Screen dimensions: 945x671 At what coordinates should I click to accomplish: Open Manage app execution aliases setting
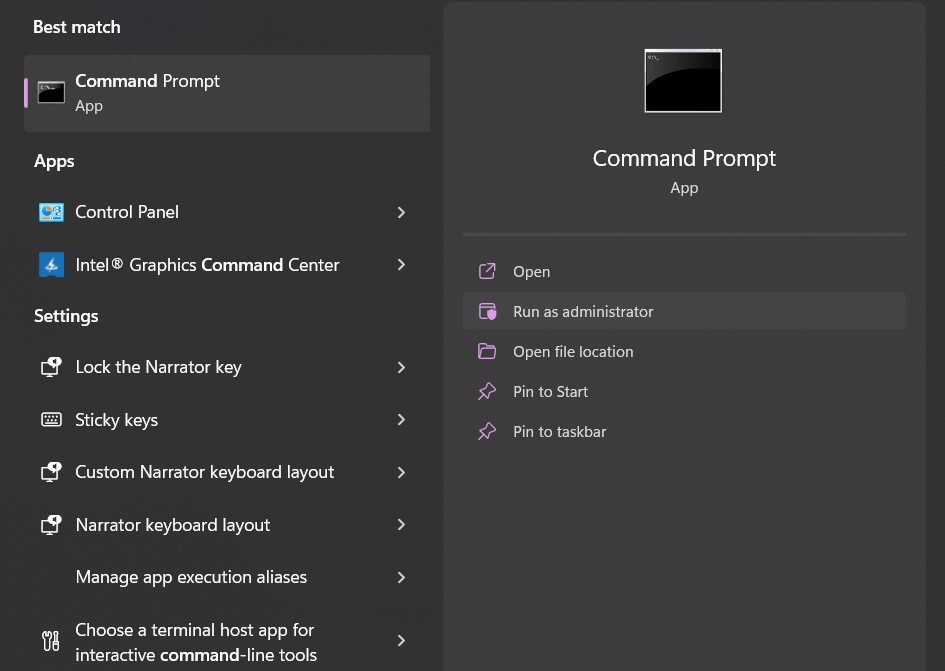[x=227, y=578]
